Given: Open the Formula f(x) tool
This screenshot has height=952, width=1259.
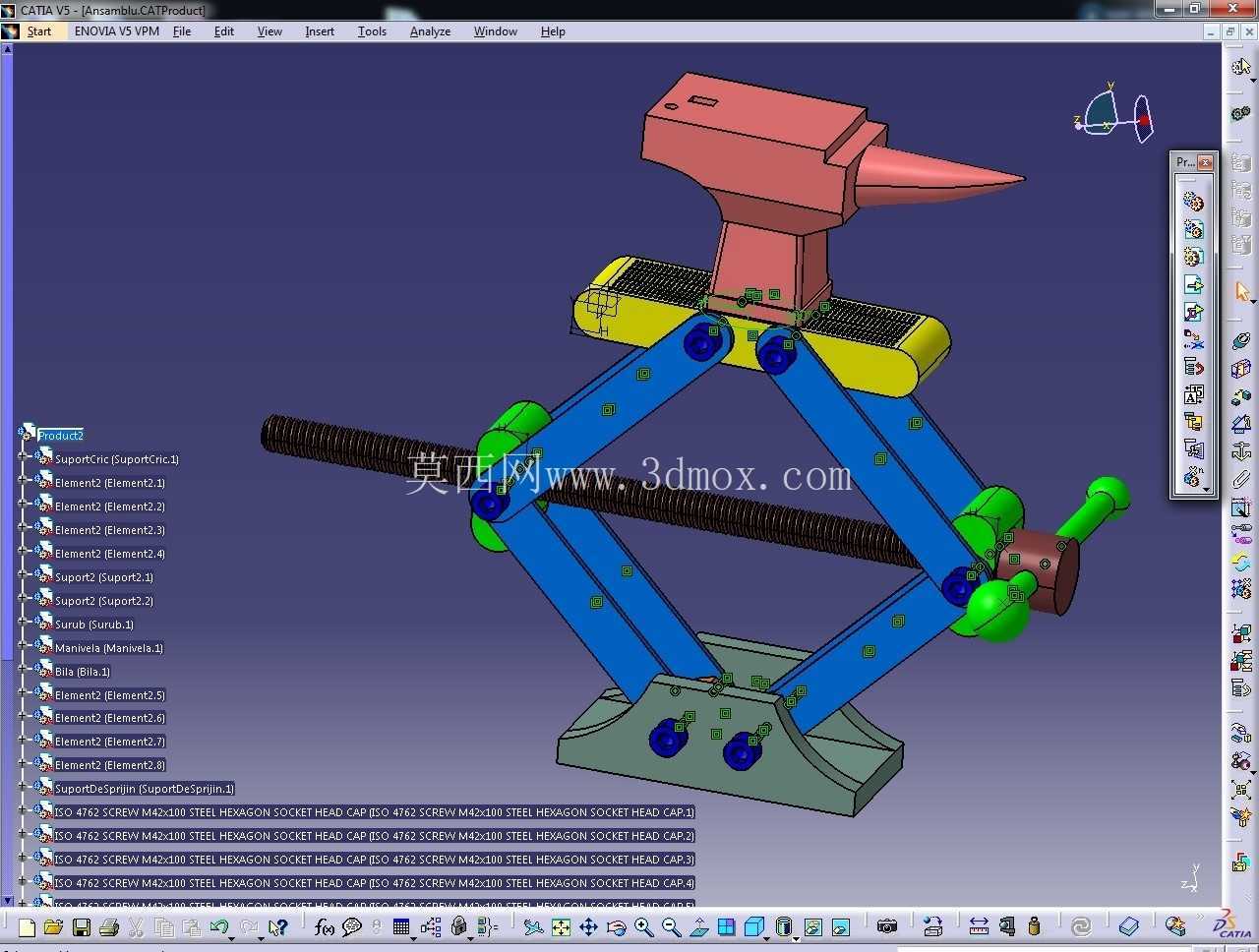Looking at the screenshot, I should click(325, 927).
